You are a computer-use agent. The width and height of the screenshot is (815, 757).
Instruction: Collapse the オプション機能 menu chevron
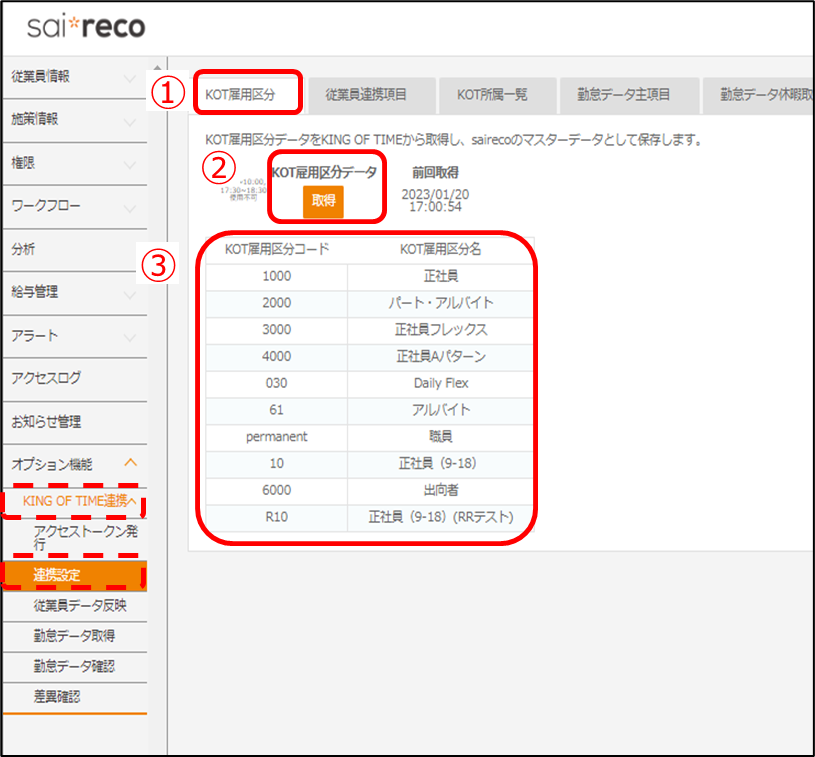(130, 462)
